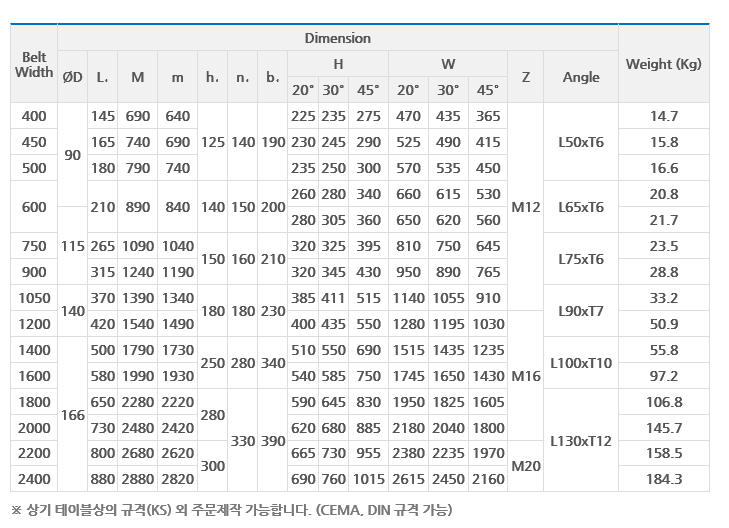Click angle cell "L65xT6"
This screenshot has width=729, height=528.
tap(581, 207)
